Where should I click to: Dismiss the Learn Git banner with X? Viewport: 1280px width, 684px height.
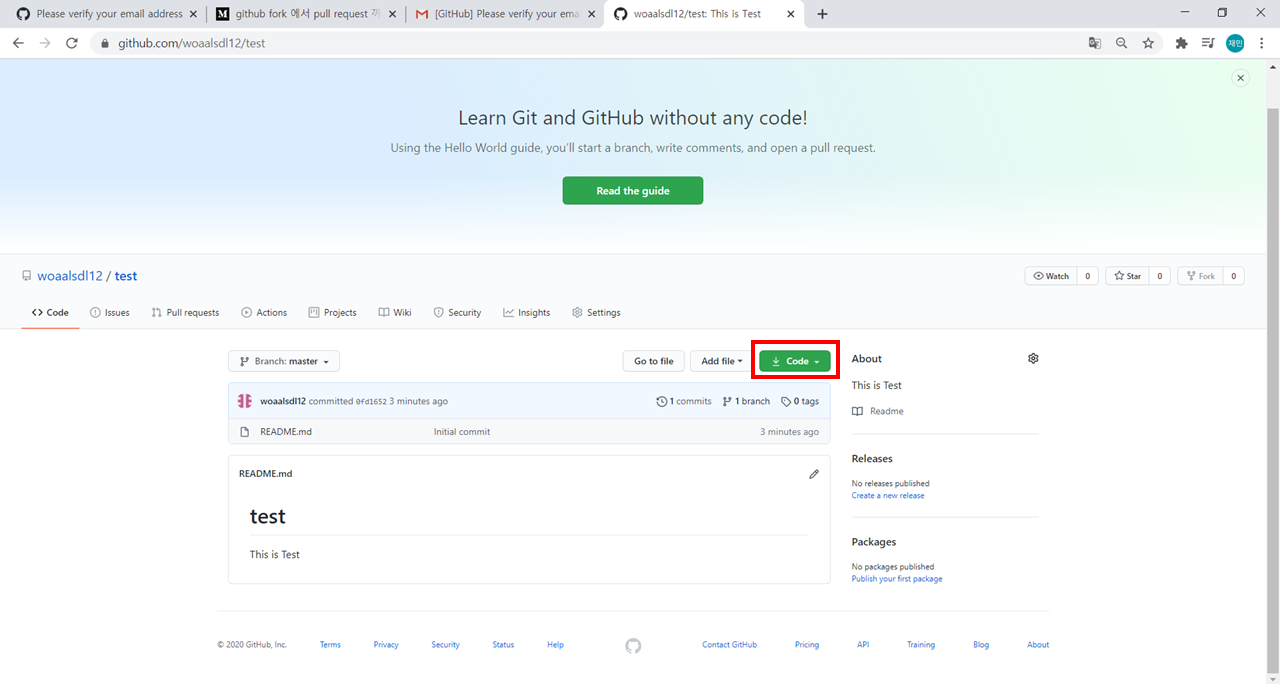1241,78
